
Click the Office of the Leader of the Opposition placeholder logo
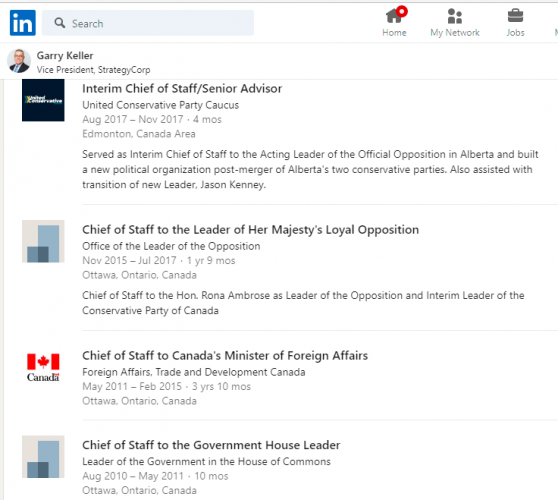pos(43,241)
